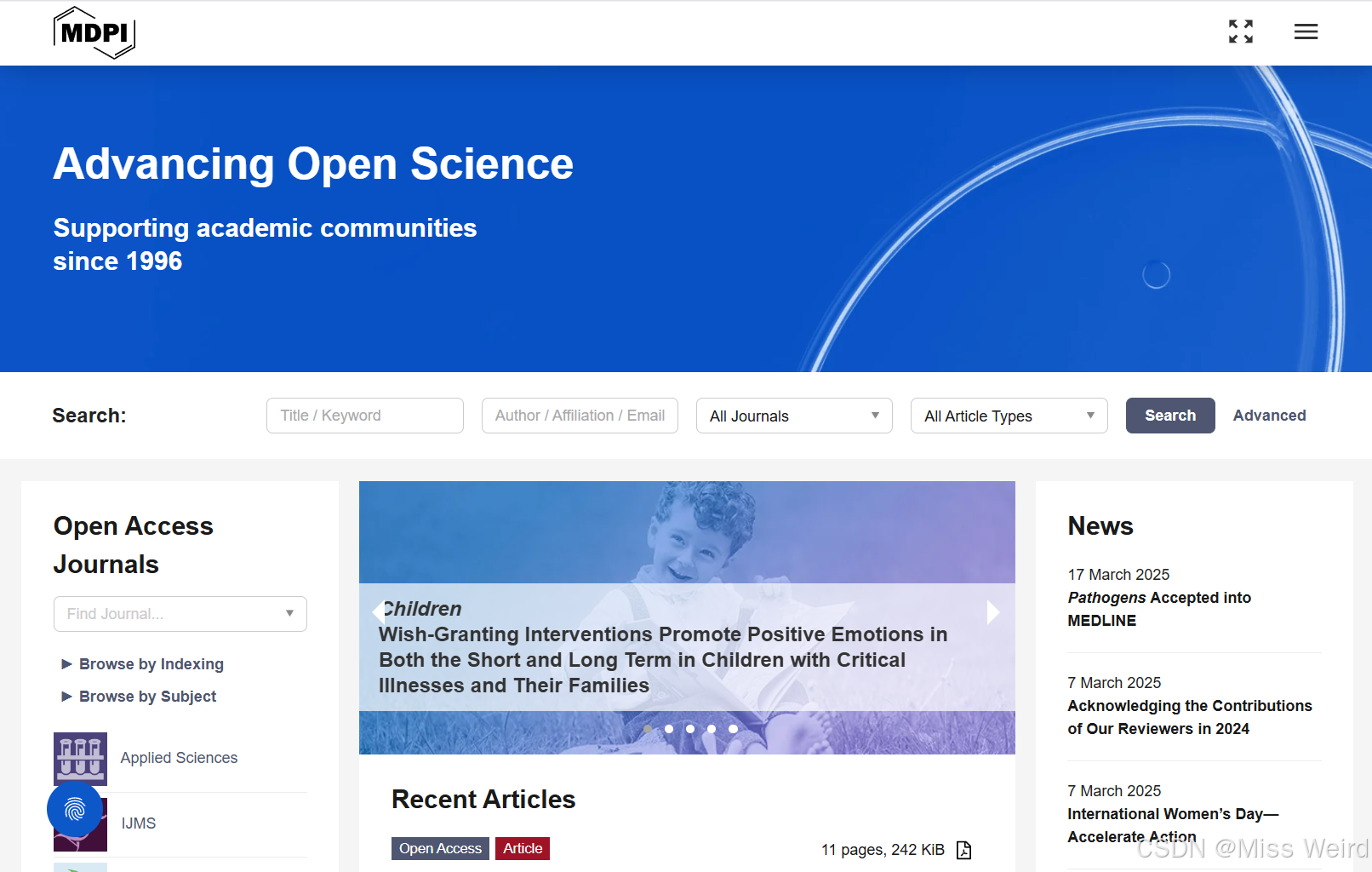Click the Search button
The image size is (1372, 872).
1170,416
